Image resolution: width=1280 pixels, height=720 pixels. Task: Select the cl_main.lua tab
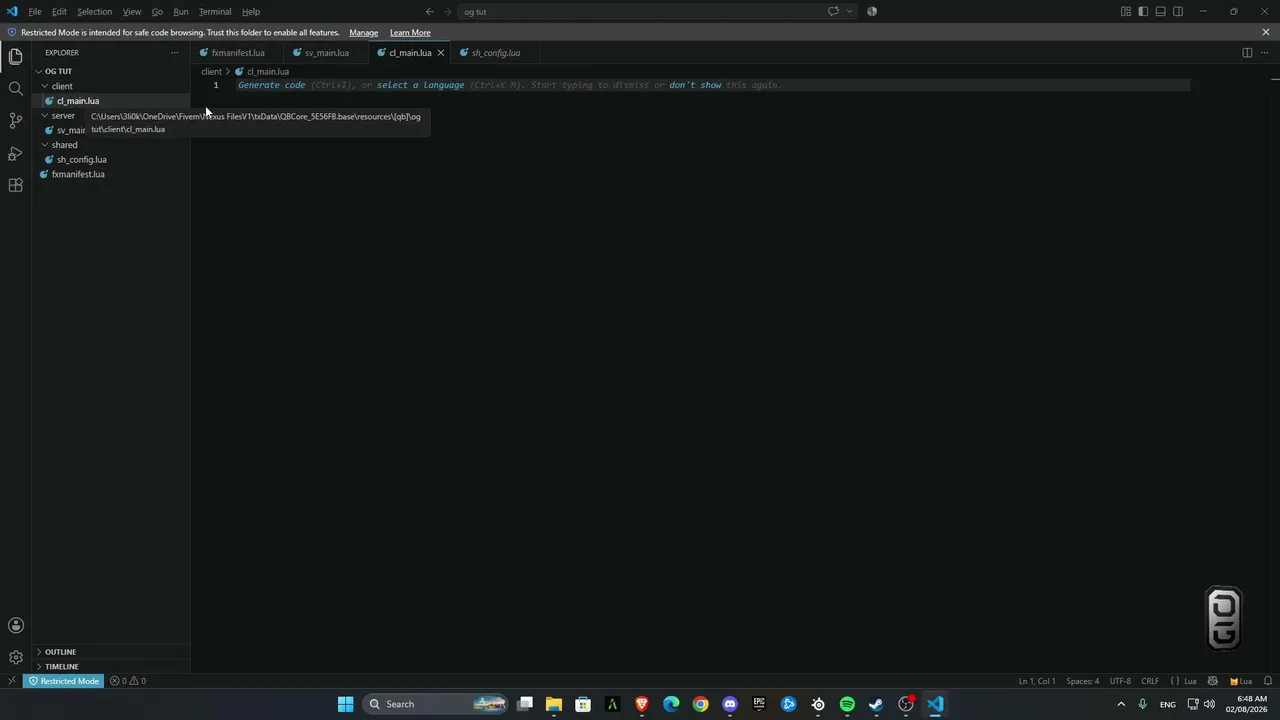pos(409,53)
